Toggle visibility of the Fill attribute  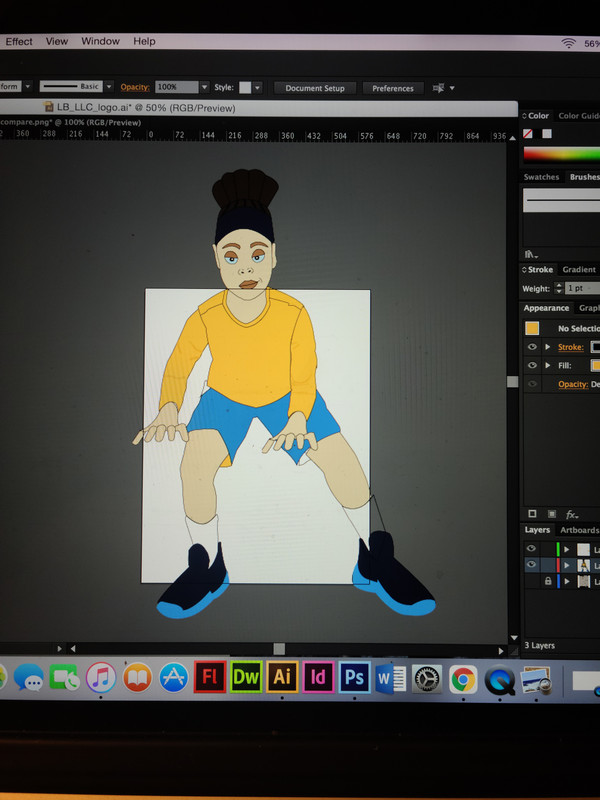coord(532,365)
